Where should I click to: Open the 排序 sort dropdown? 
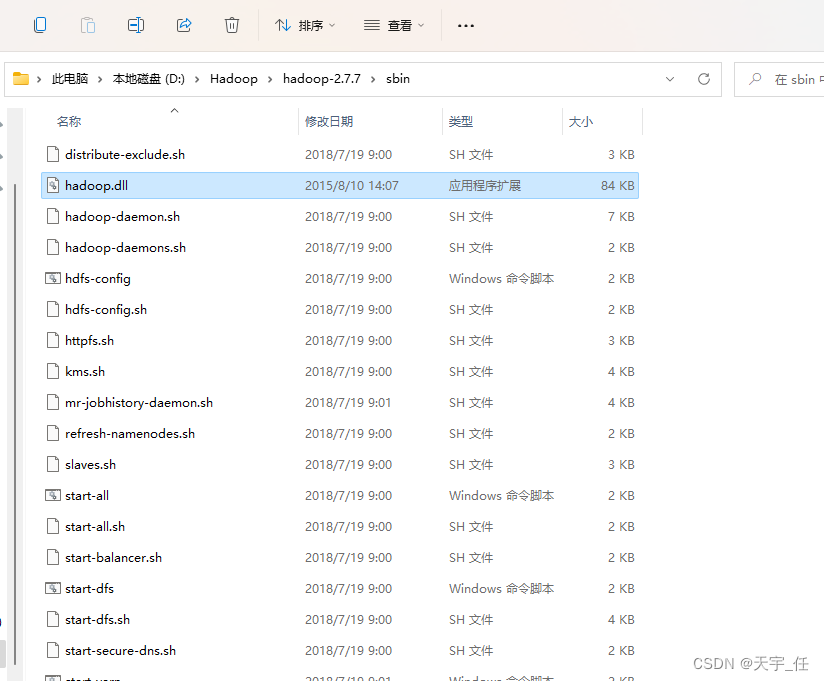point(305,25)
